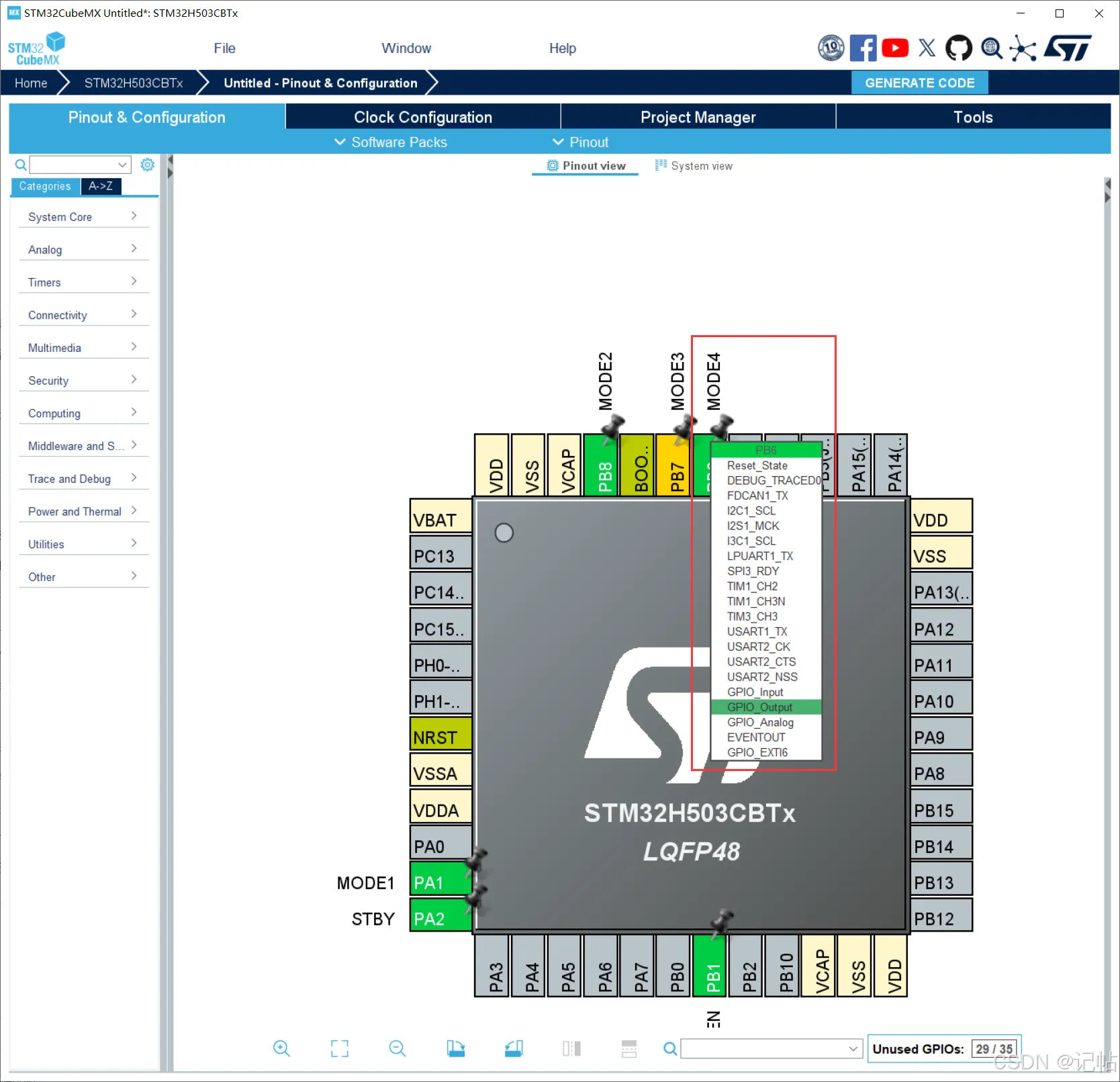Zoom in on the chip pinout
This screenshot has height=1082, width=1120.
tap(281, 1048)
